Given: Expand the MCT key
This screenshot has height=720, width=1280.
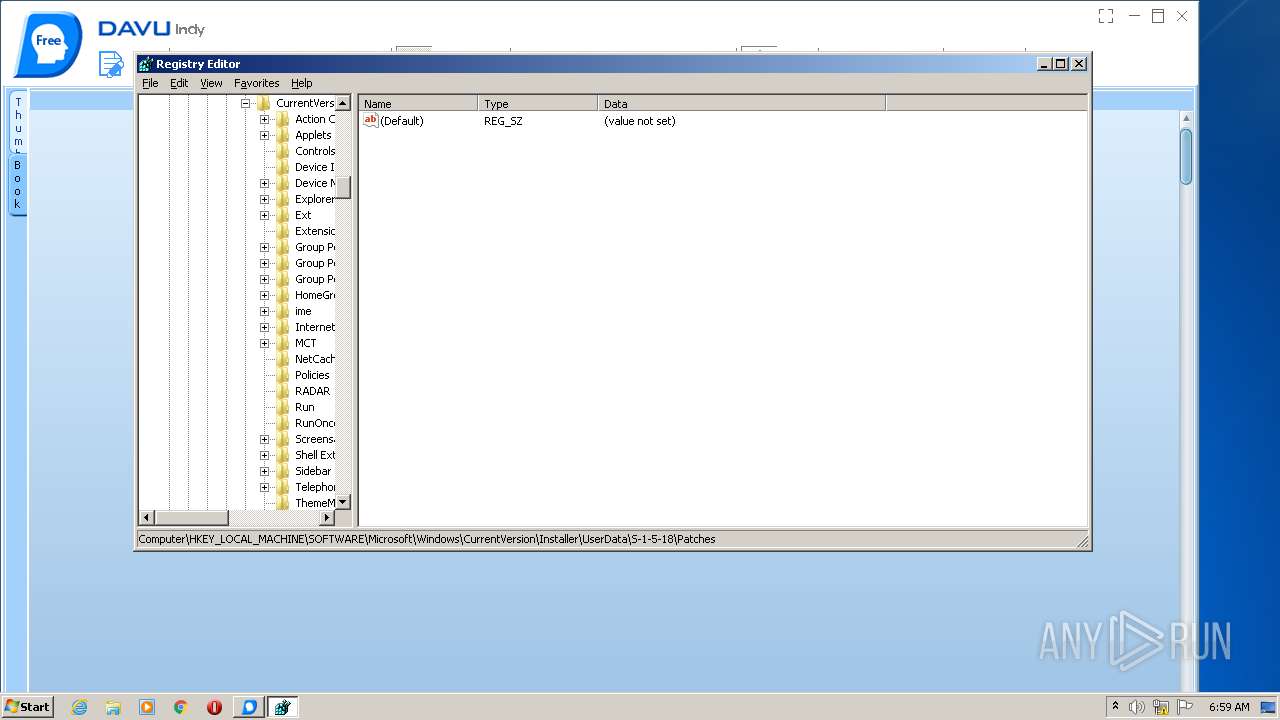Looking at the screenshot, I should point(264,343).
